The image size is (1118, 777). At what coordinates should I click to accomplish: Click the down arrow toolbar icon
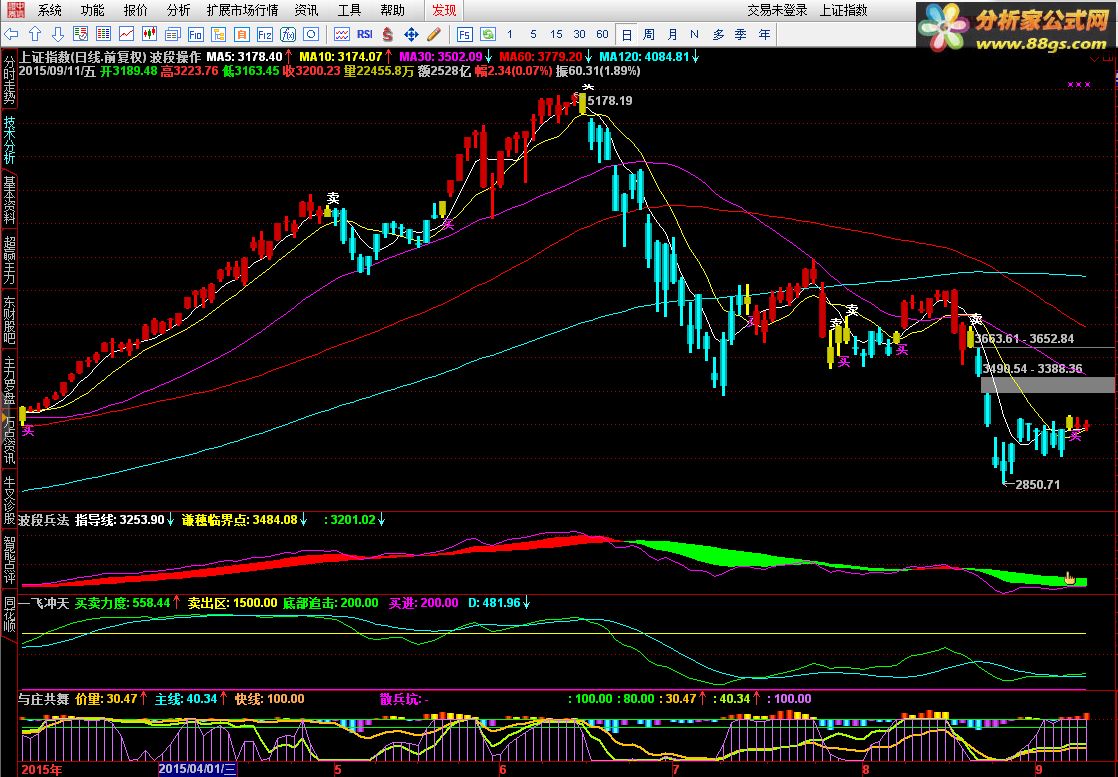point(58,34)
